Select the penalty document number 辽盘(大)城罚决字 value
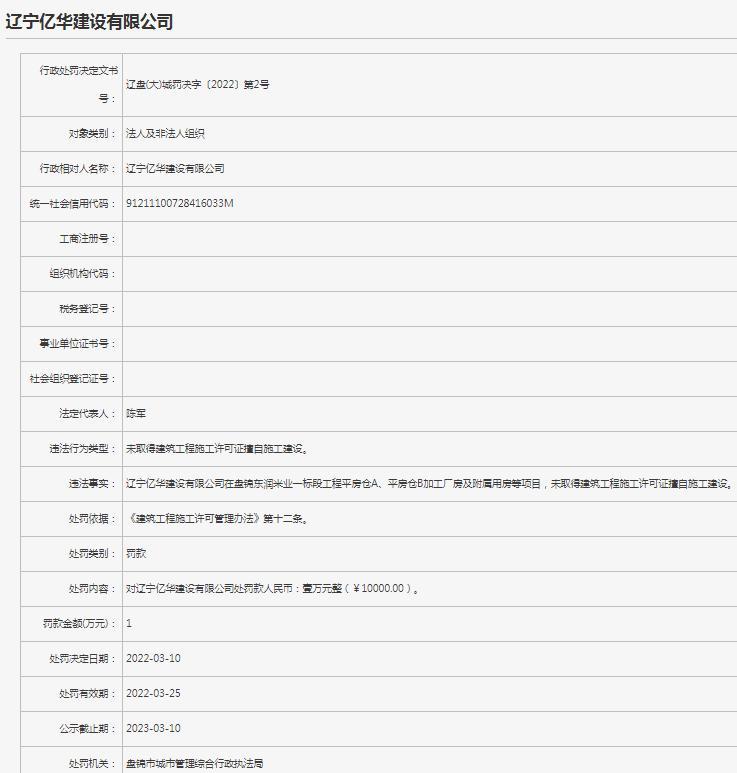The image size is (737, 773). (197, 85)
